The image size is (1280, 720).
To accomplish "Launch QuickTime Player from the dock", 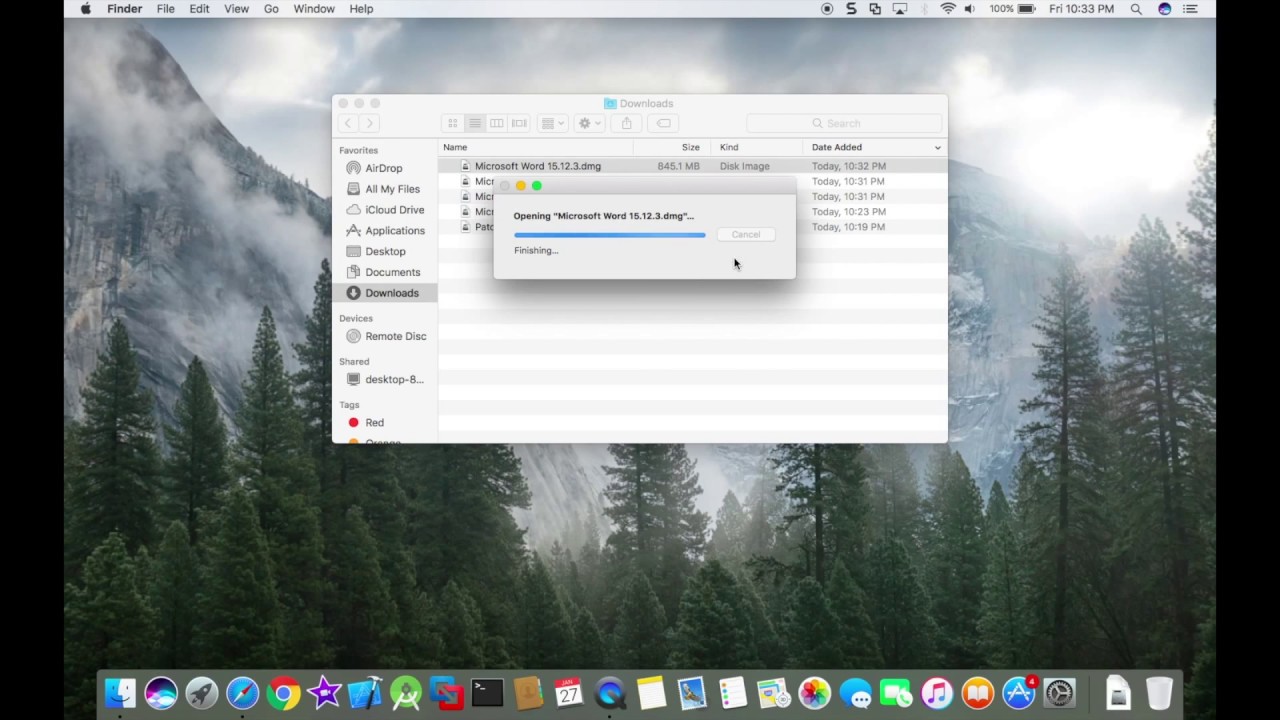I will coord(610,693).
